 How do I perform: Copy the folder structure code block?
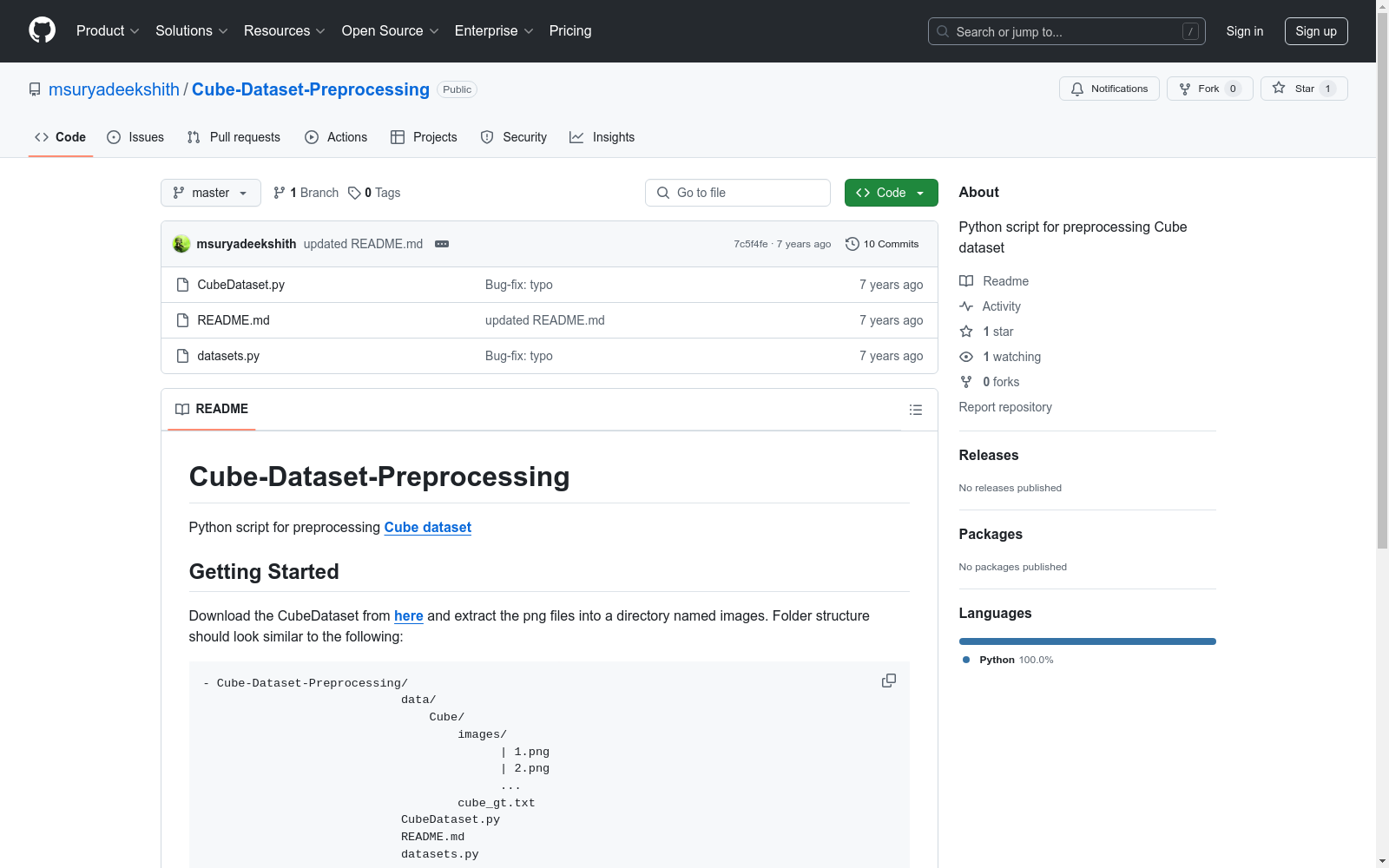[x=888, y=681]
